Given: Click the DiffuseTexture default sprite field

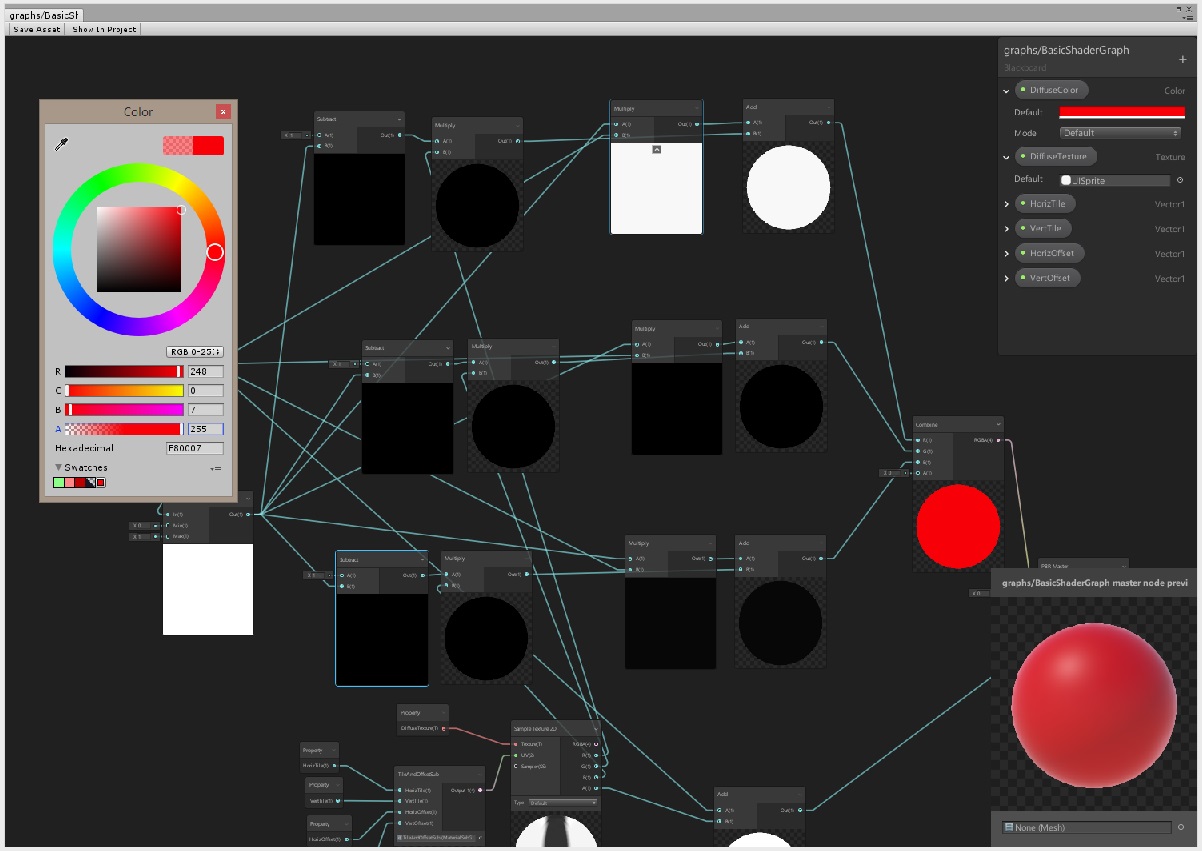Looking at the screenshot, I should pyautogui.click(x=1115, y=180).
